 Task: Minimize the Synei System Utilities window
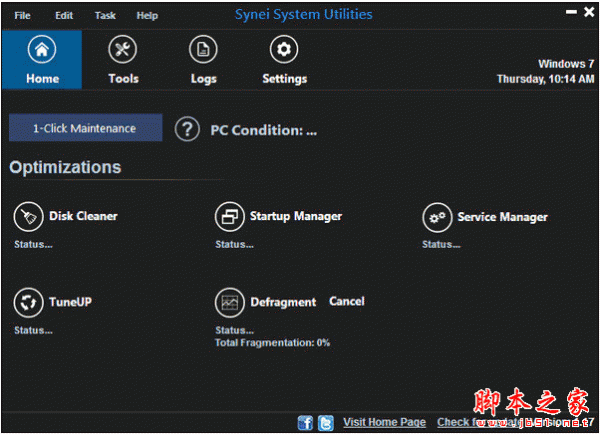click(x=571, y=12)
